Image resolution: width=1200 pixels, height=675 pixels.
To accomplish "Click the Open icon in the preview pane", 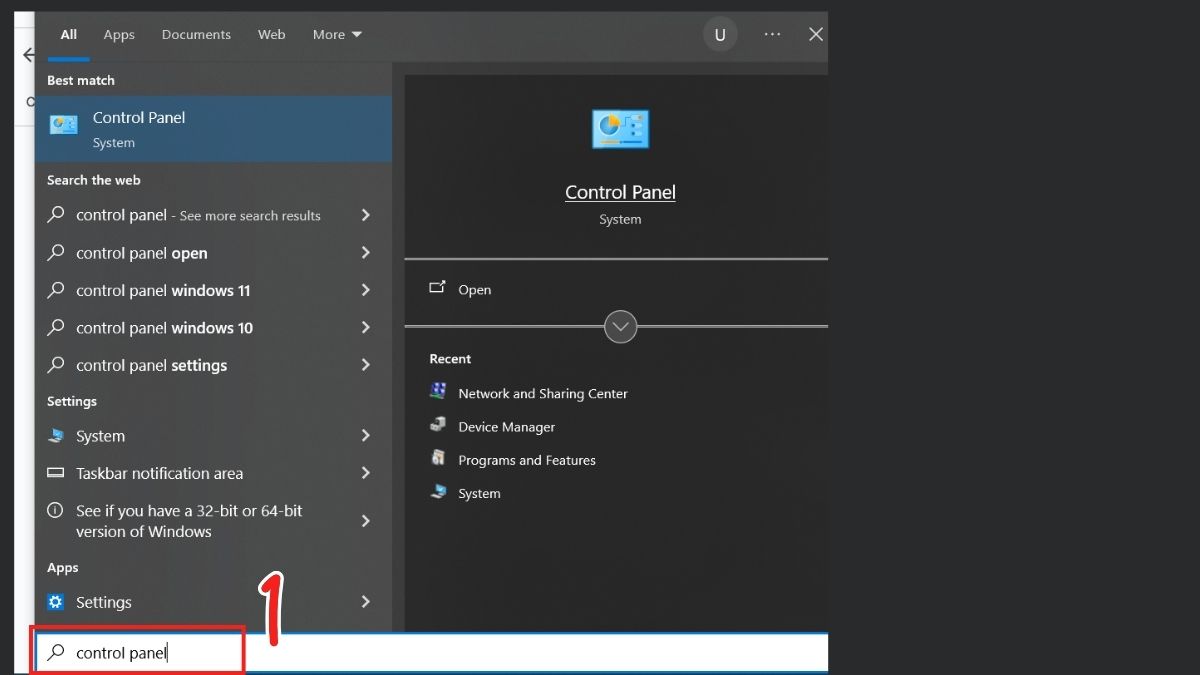I will pos(437,288).
